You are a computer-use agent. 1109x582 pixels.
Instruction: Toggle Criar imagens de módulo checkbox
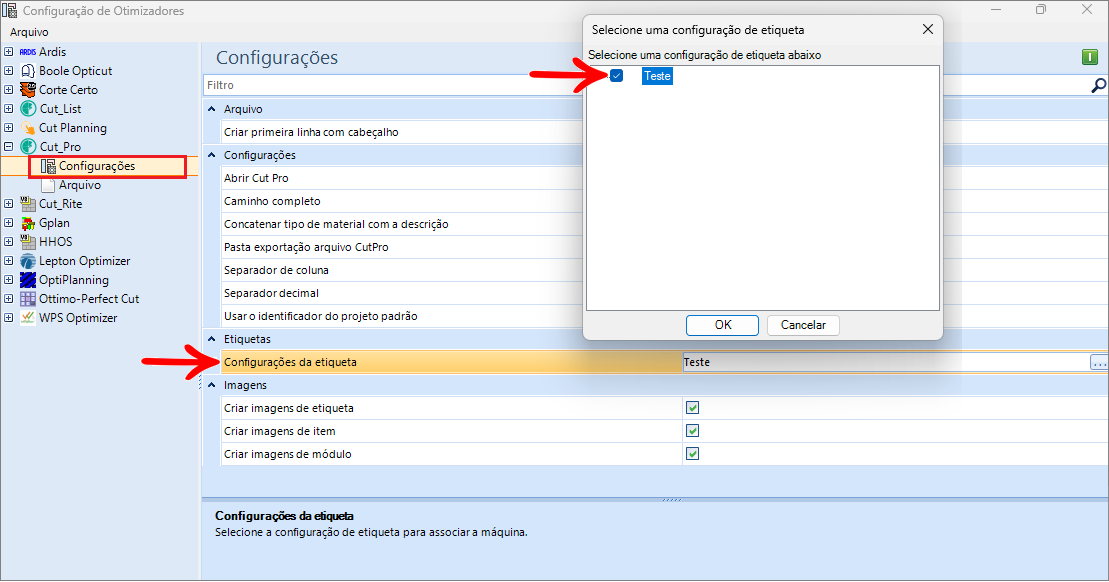coord(692,454)
